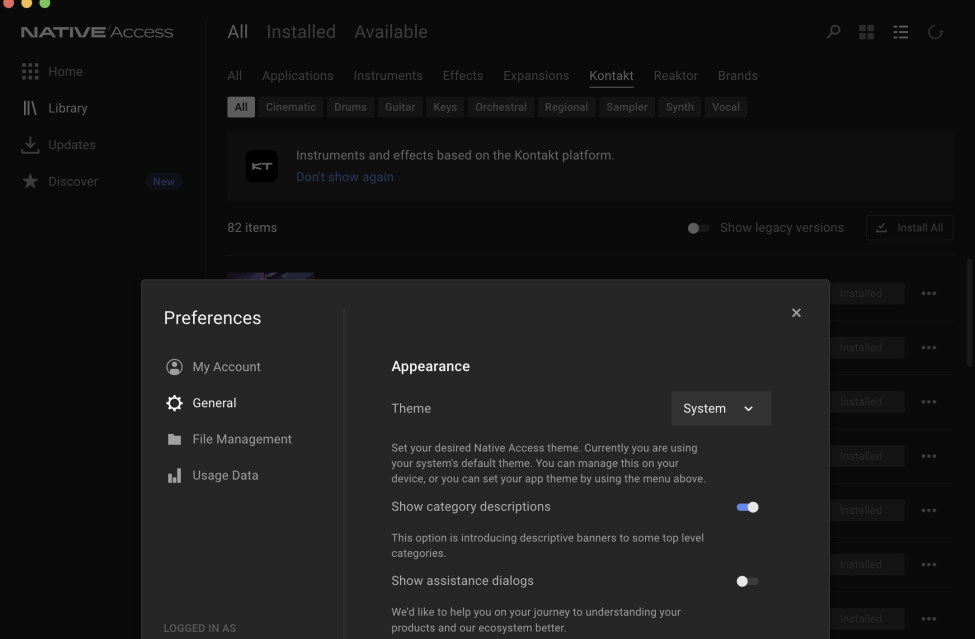
Task: Click the Install All button
Action: 908,228
